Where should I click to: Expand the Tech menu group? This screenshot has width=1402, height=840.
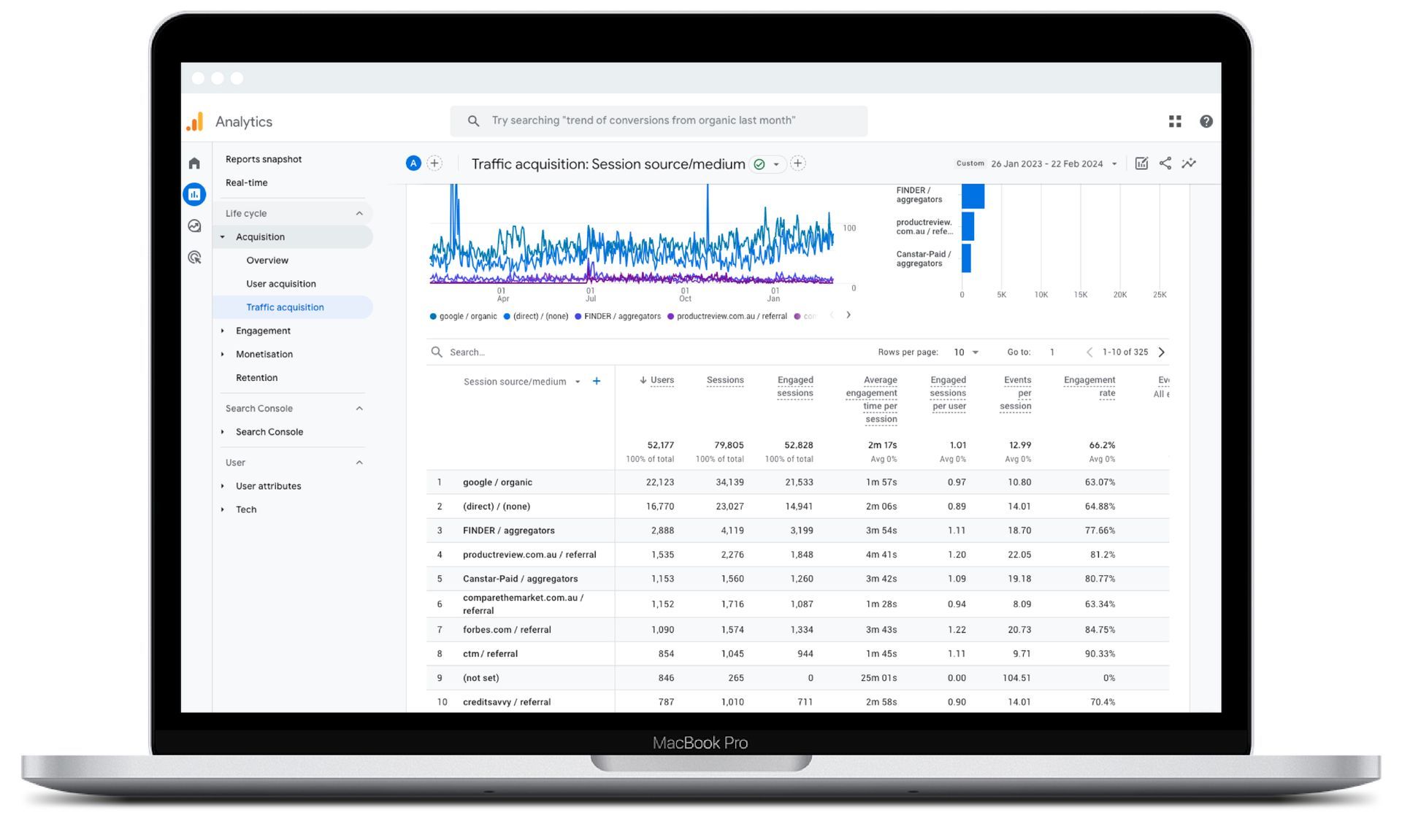pyautogui.click(x=223, y=509)
